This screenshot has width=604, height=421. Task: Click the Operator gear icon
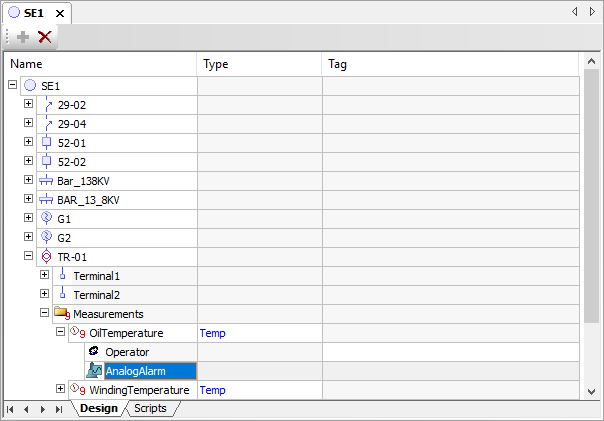[94, 352]
